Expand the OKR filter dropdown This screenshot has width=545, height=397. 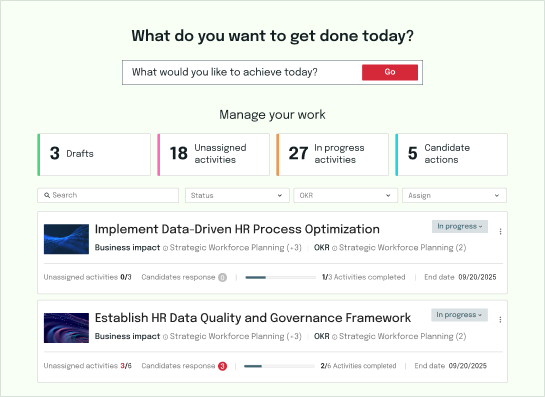pos(345,195)
